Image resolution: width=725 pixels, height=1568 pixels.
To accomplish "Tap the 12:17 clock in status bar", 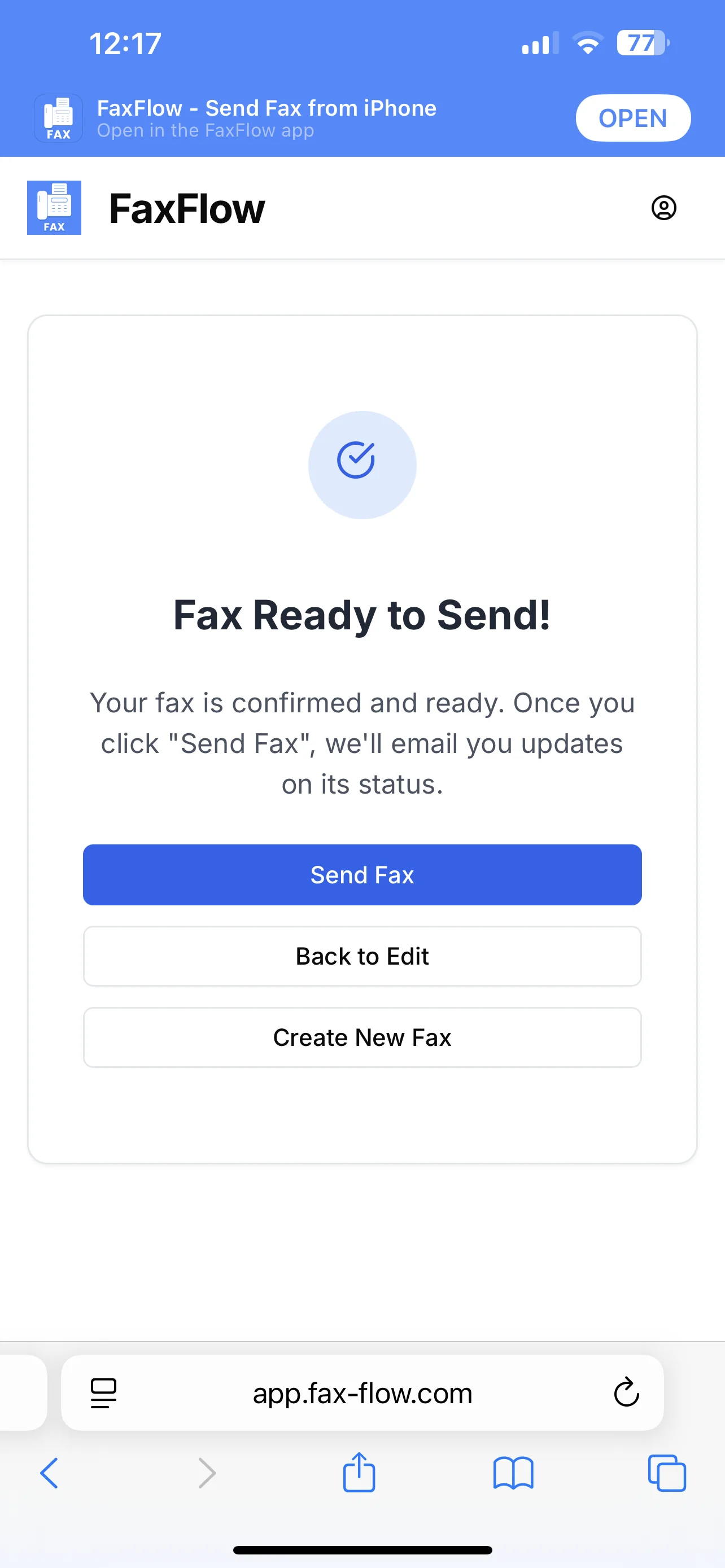I will [x=125, y=42].
